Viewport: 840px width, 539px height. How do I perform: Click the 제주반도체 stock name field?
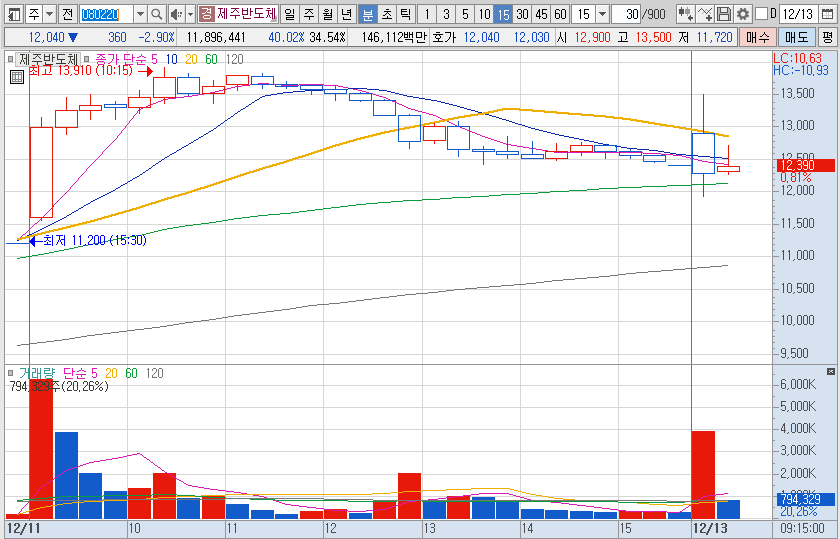click(x=246, y=14)
